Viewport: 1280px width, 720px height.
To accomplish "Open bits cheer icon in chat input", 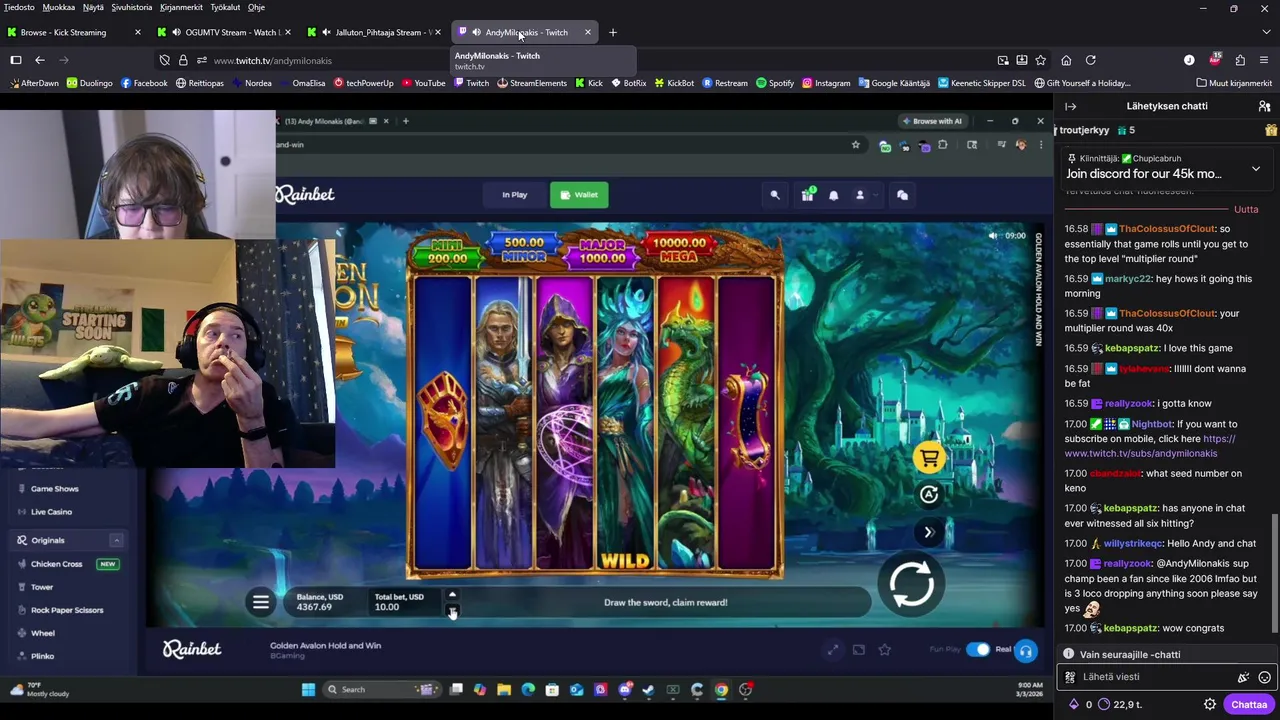I will point(1243,677).
